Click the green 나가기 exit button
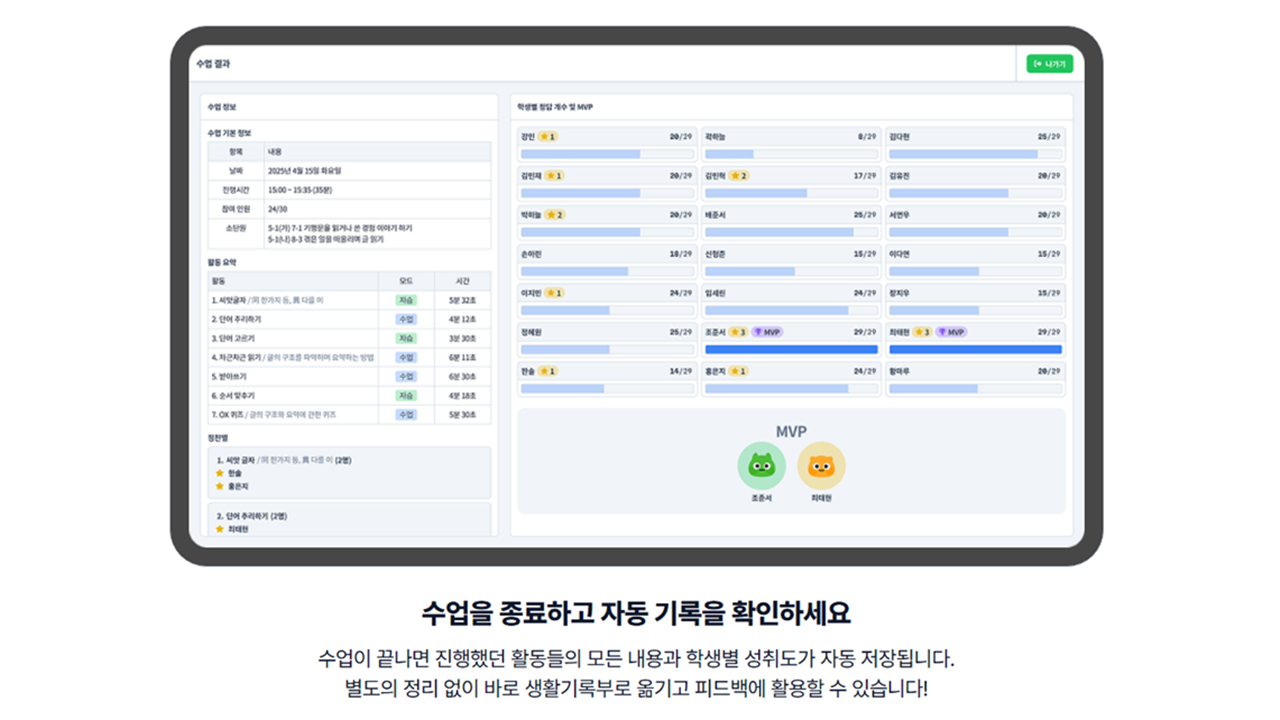This screenshot has width=1280, height=720. [x=1049, y=64]
